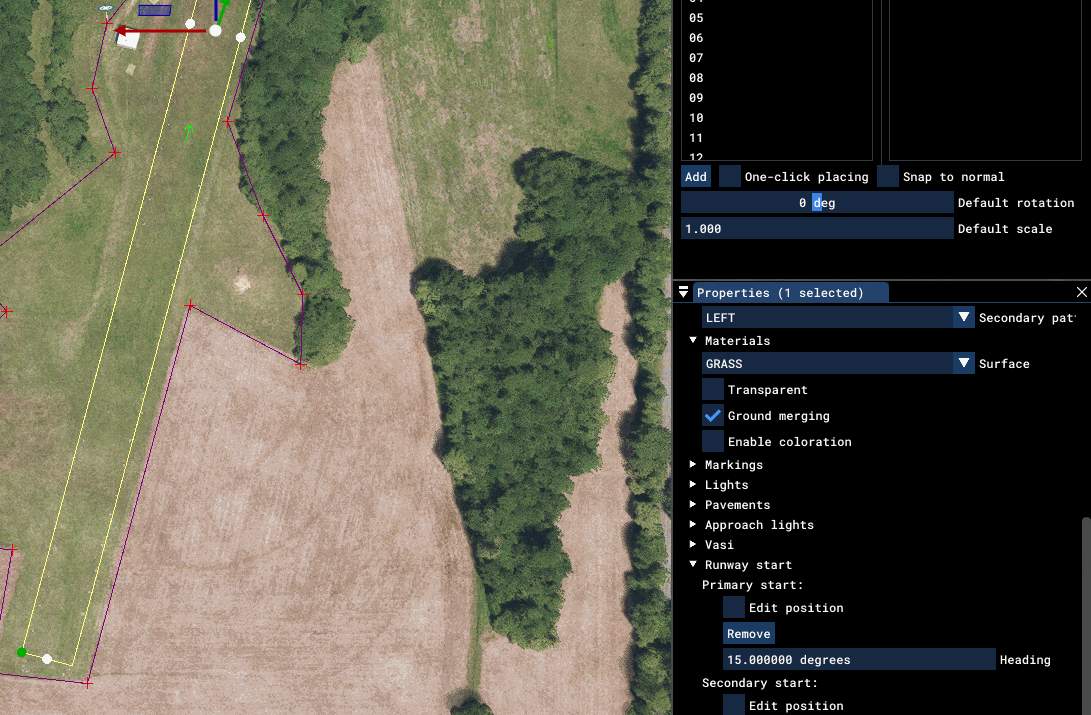Click the Add button

(x=696, y=177)
